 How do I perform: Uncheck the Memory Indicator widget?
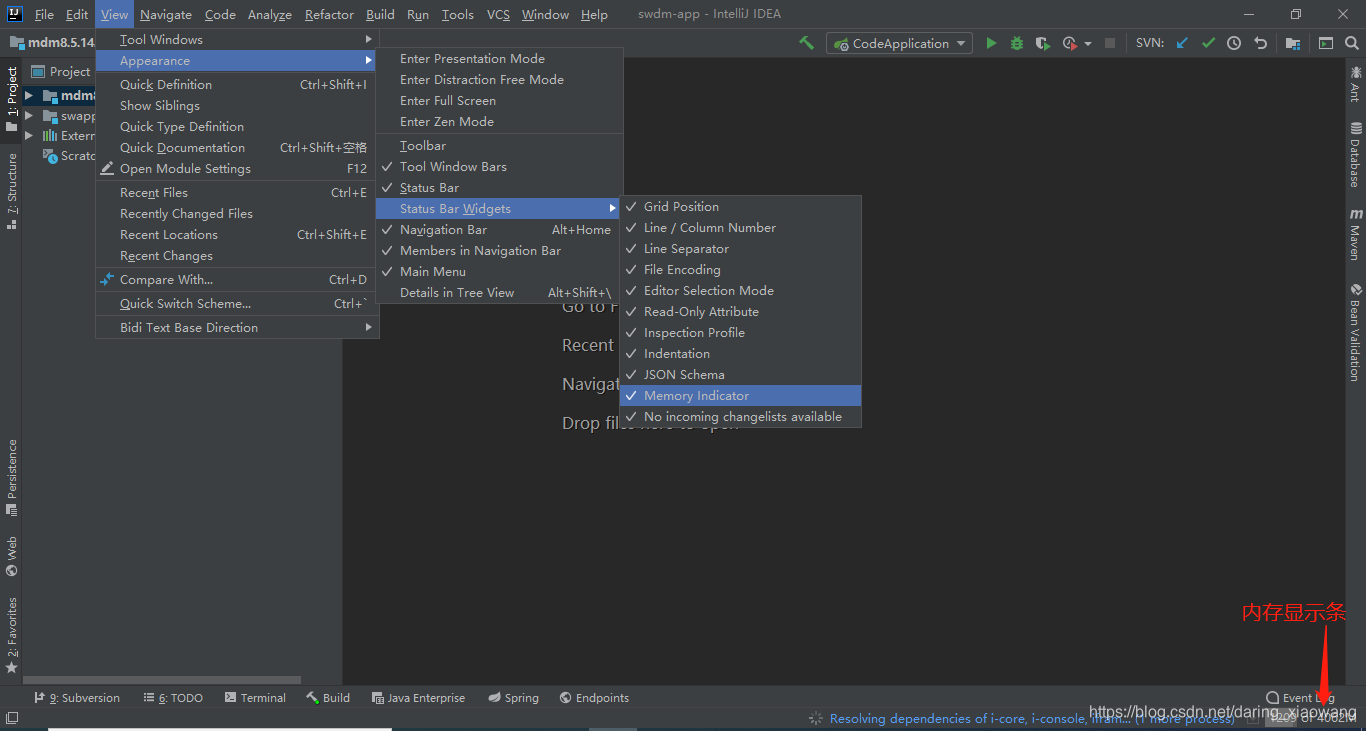(x=740, y=396)
